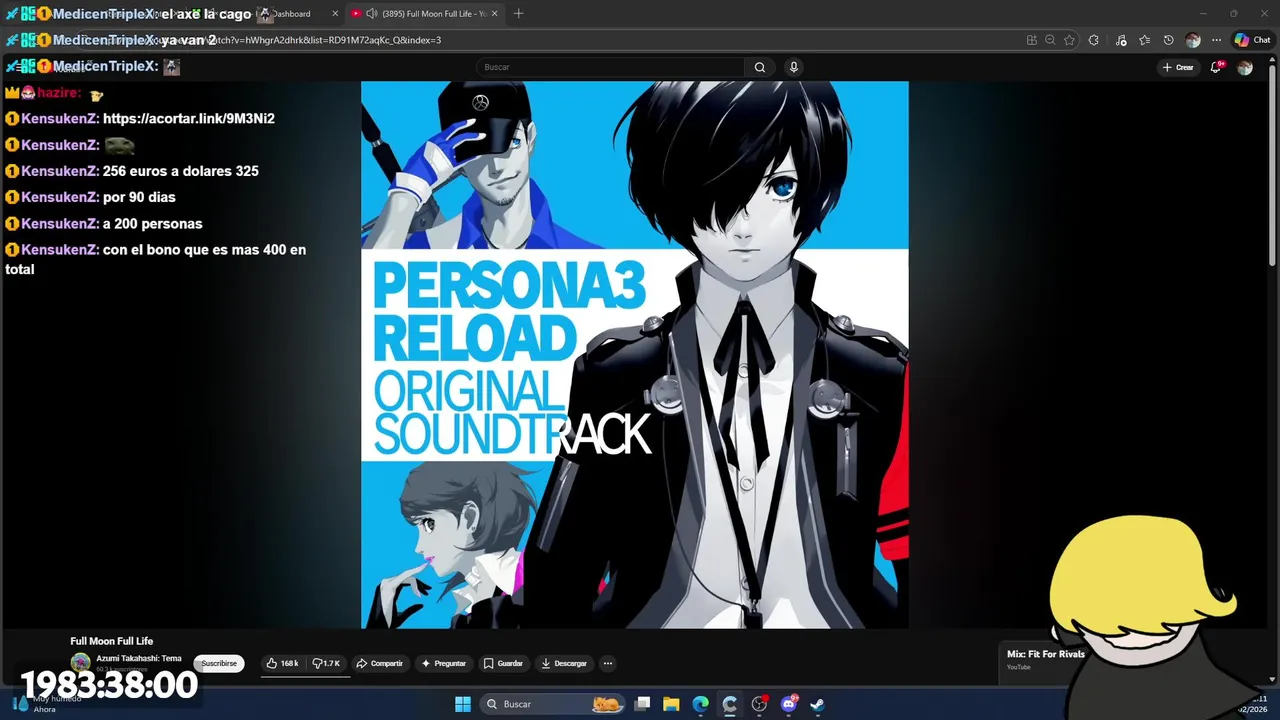Click the channel avatar beside Azumi Takahashi
The width and height of the screenshot is (1280, 720).
80,663
